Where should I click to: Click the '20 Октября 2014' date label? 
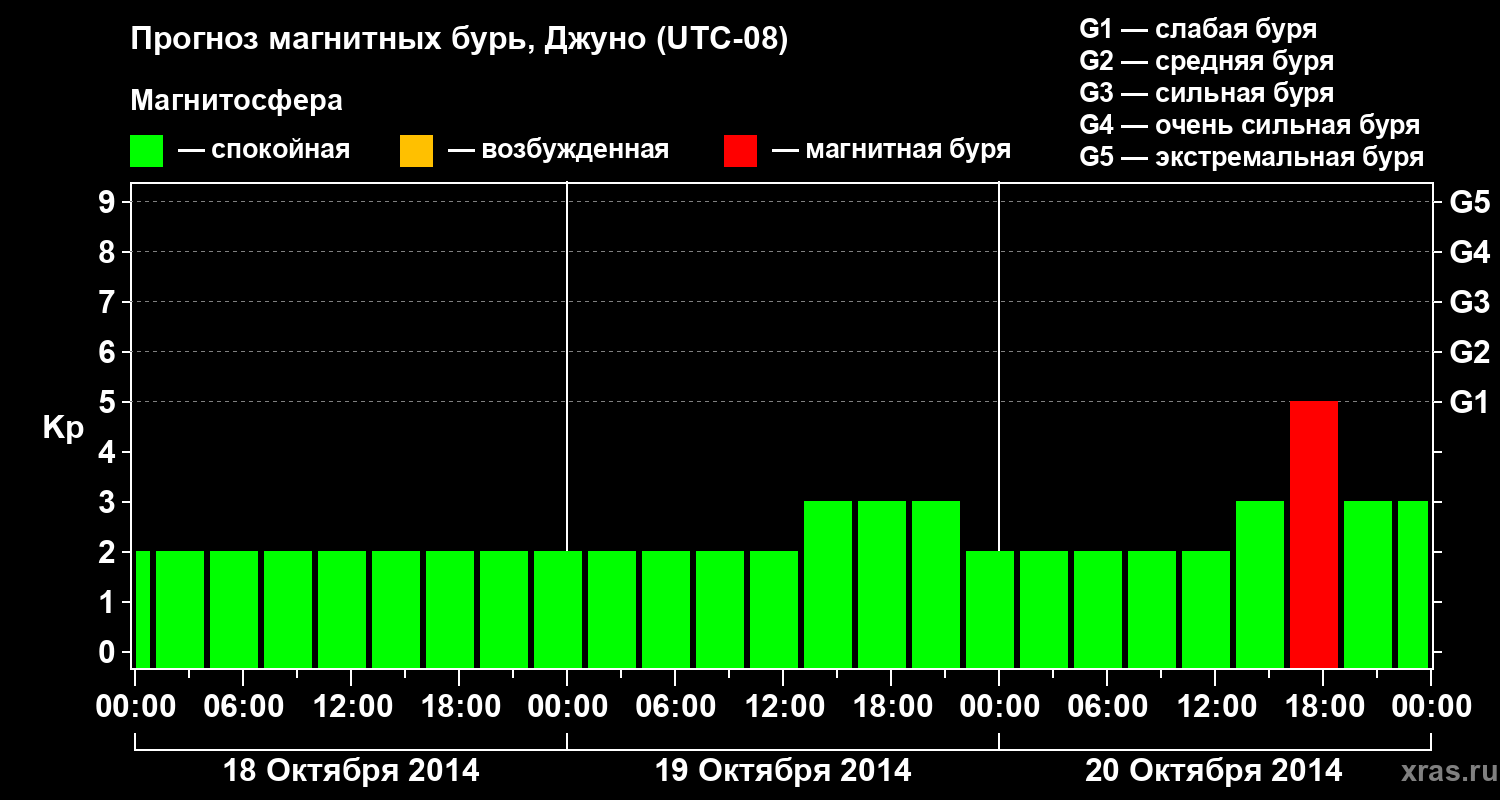pos(1214,771)
